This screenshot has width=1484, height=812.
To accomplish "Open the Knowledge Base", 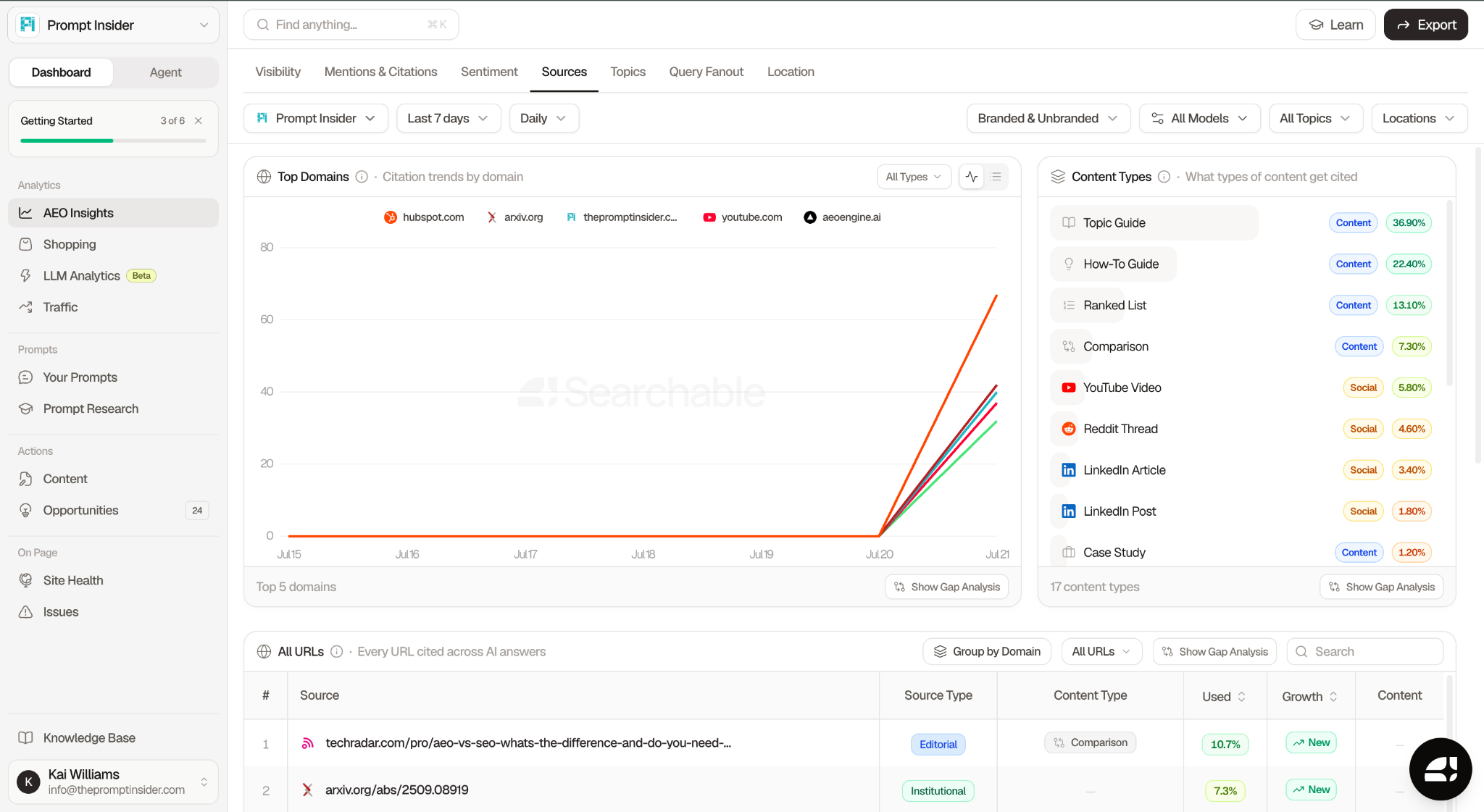I will point(113,737).
